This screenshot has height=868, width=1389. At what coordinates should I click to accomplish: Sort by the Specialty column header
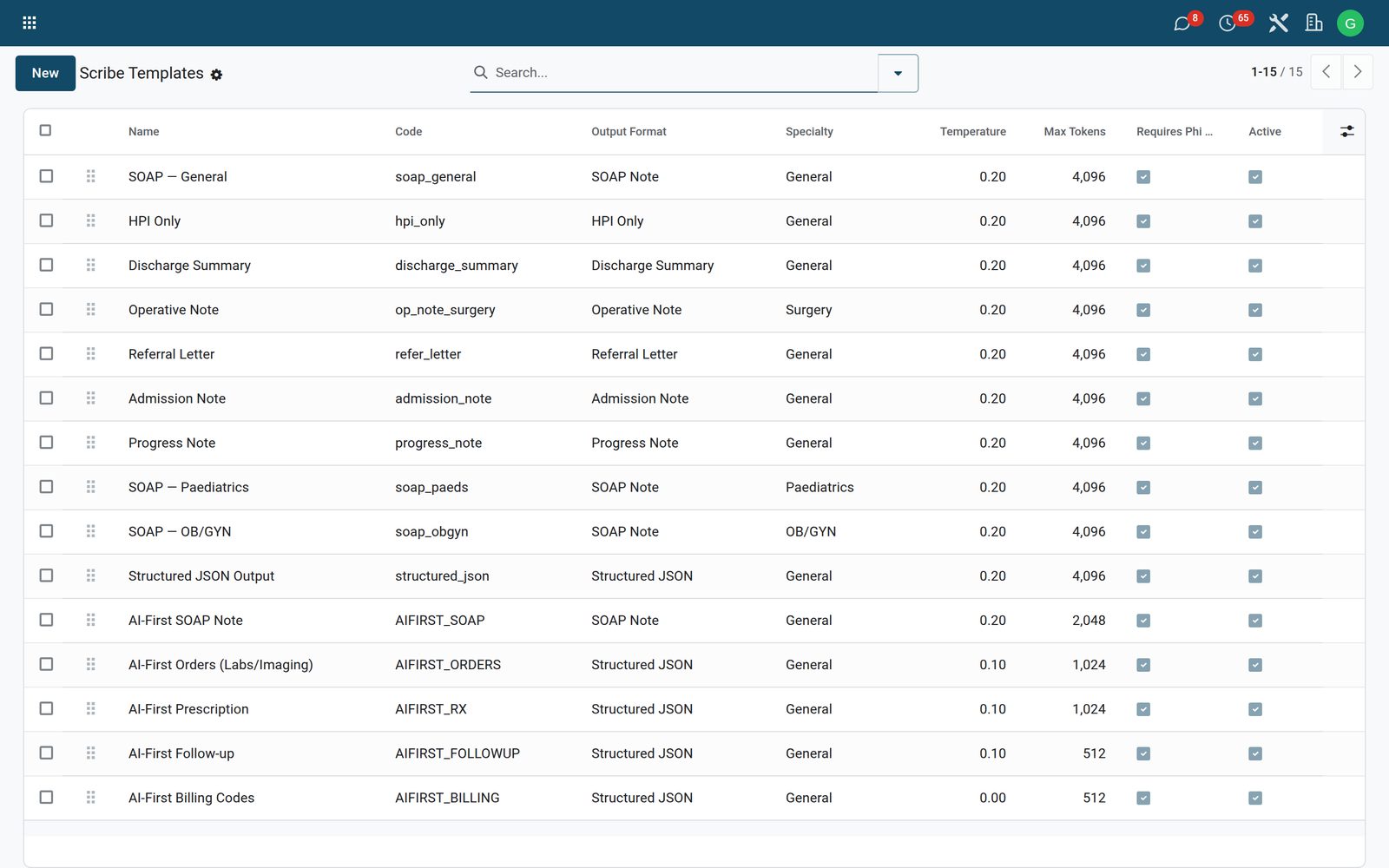pos(809,132)
